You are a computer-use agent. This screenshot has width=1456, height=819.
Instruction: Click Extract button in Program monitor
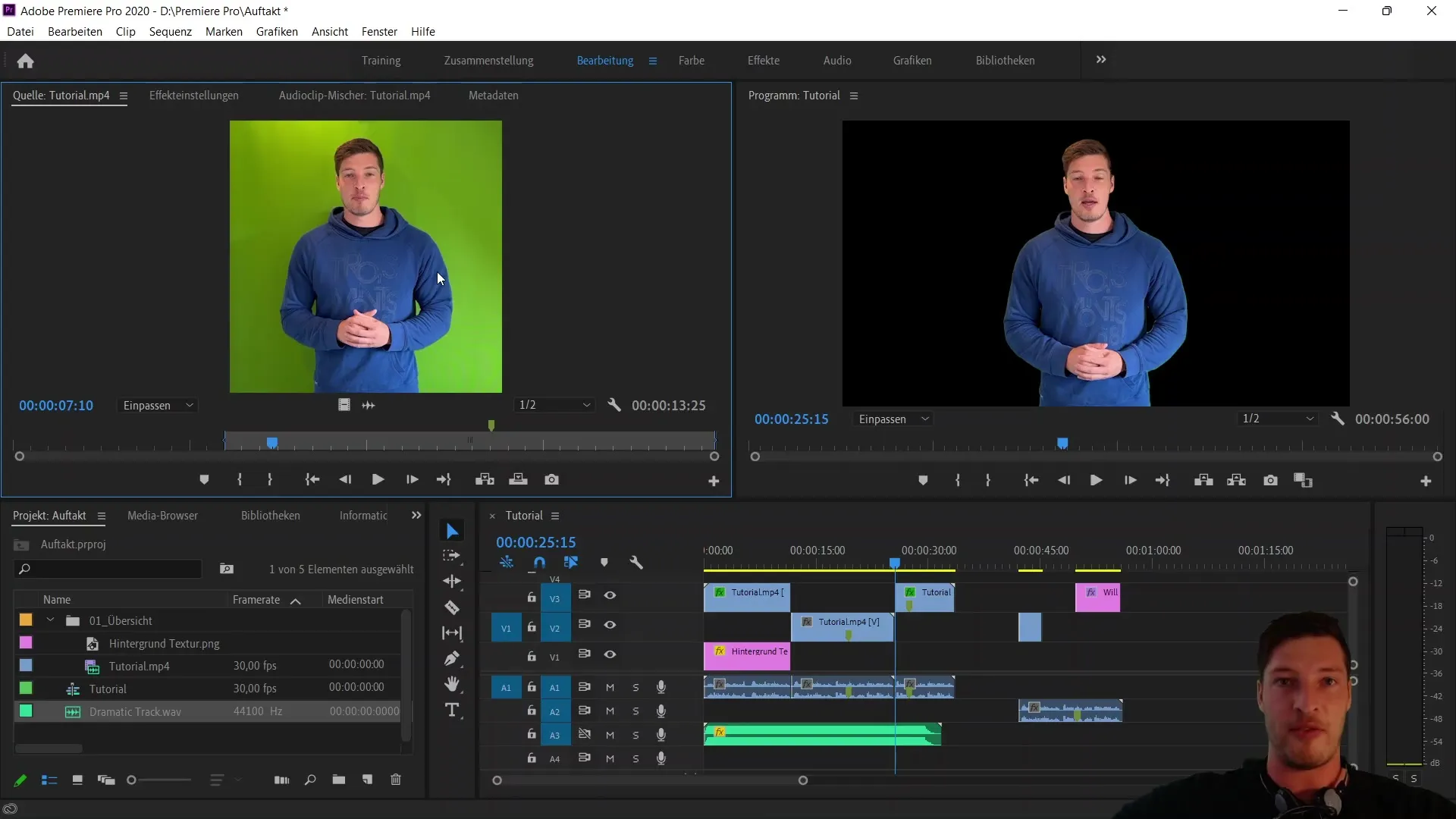1237,481
